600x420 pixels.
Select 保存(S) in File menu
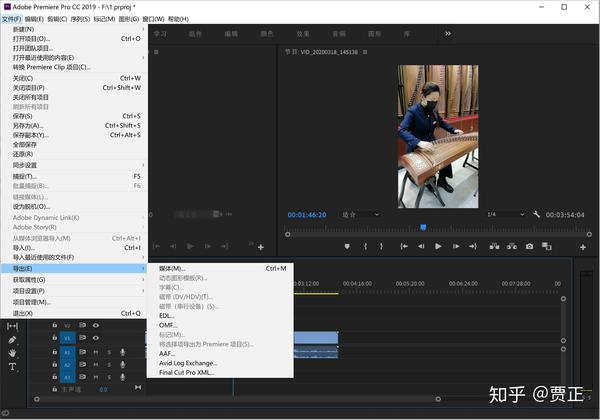[x=74, y=116]
